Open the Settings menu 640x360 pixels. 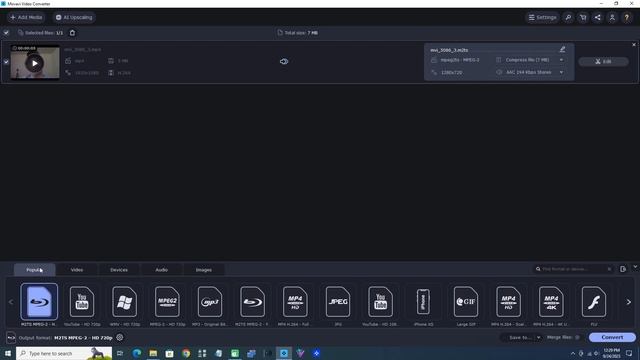pyautogui.click(x=542, y=18)
